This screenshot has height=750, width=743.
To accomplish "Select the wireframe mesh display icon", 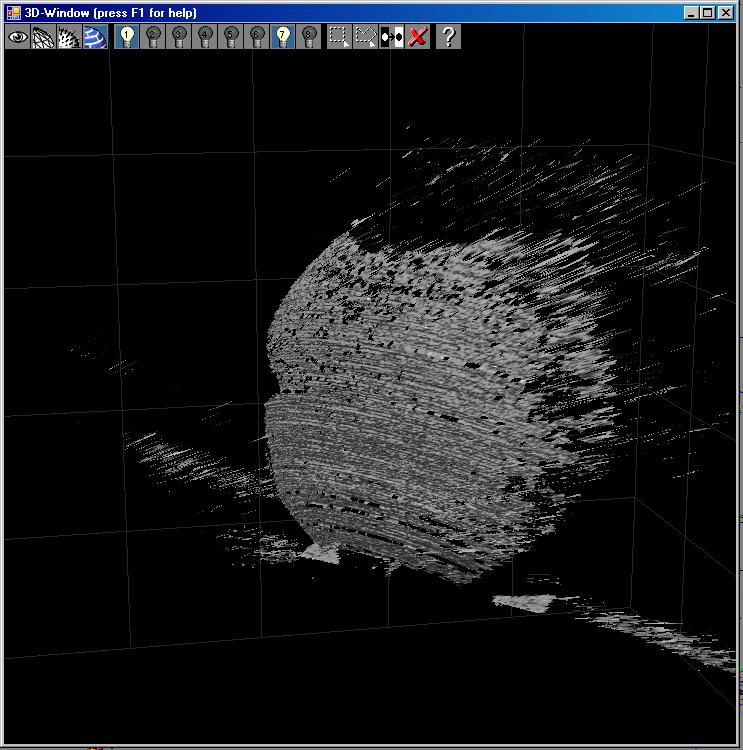I will click(x=44, y=37).
